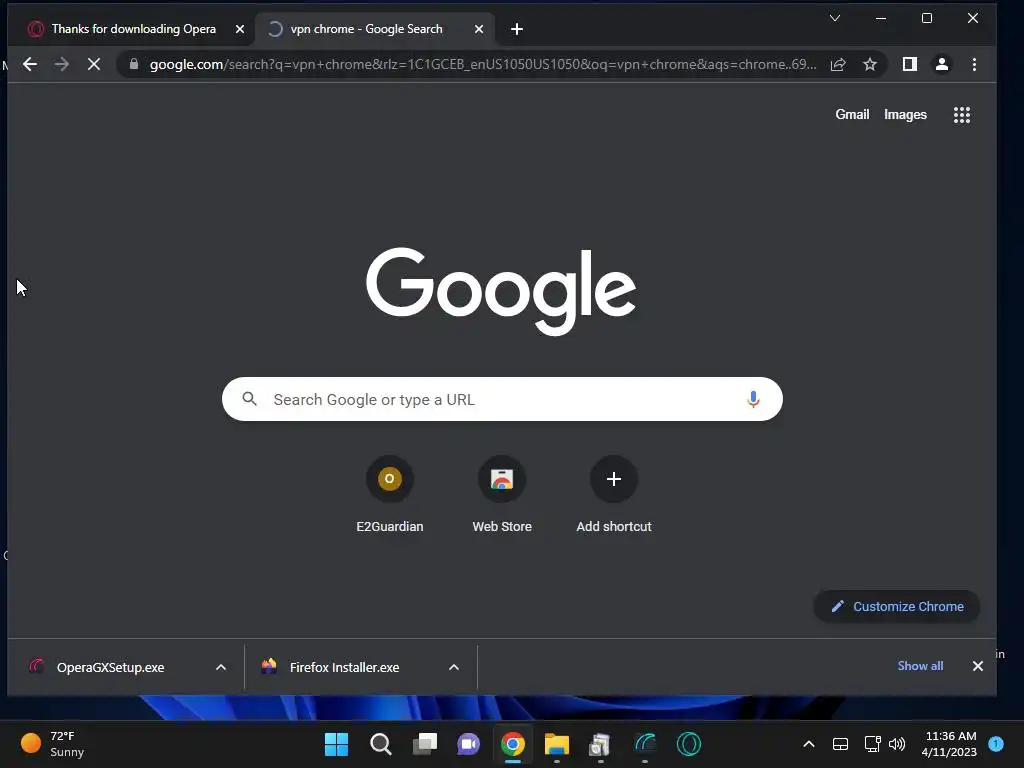1024x768 pixels.
Task: Click the address bar URL
Action: pos(483,64)
